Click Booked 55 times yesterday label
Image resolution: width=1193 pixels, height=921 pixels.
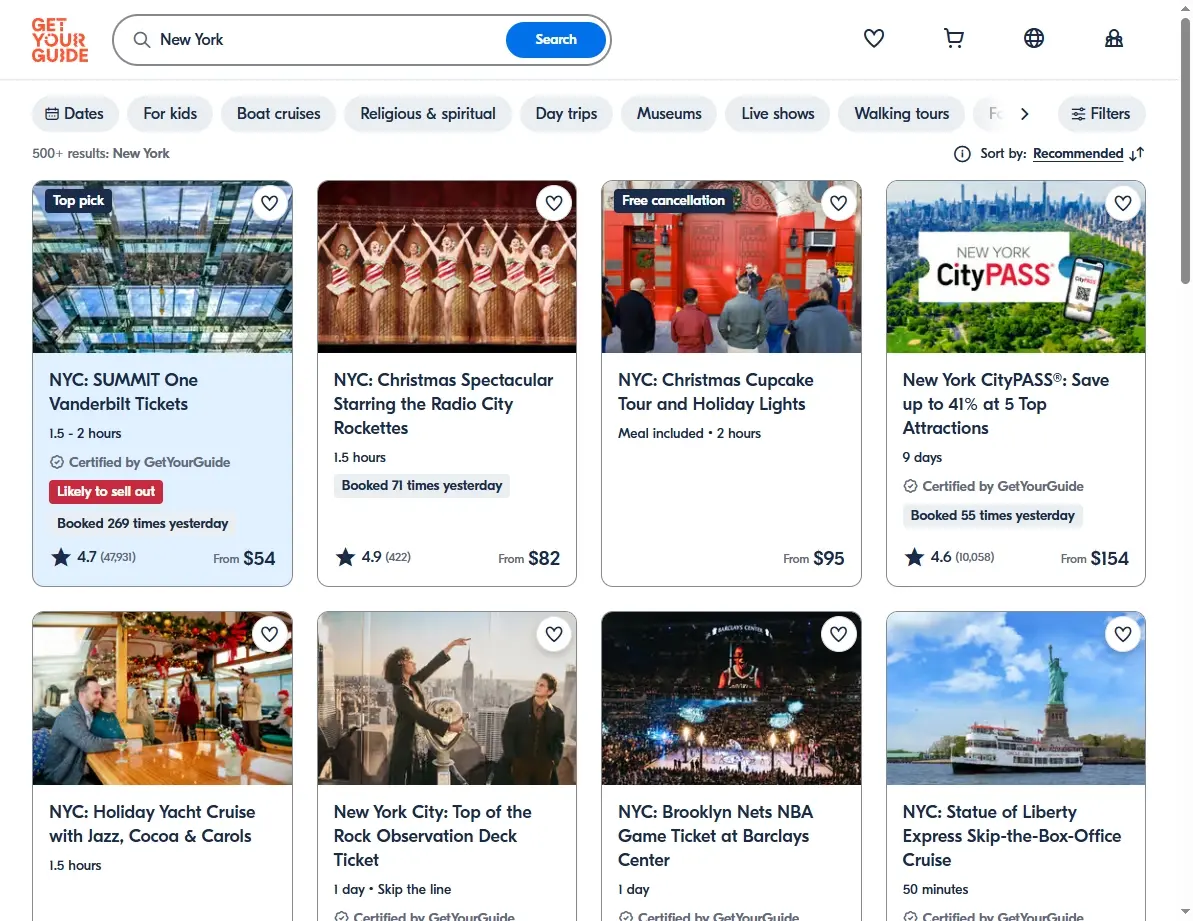click(x=992, y=516)
